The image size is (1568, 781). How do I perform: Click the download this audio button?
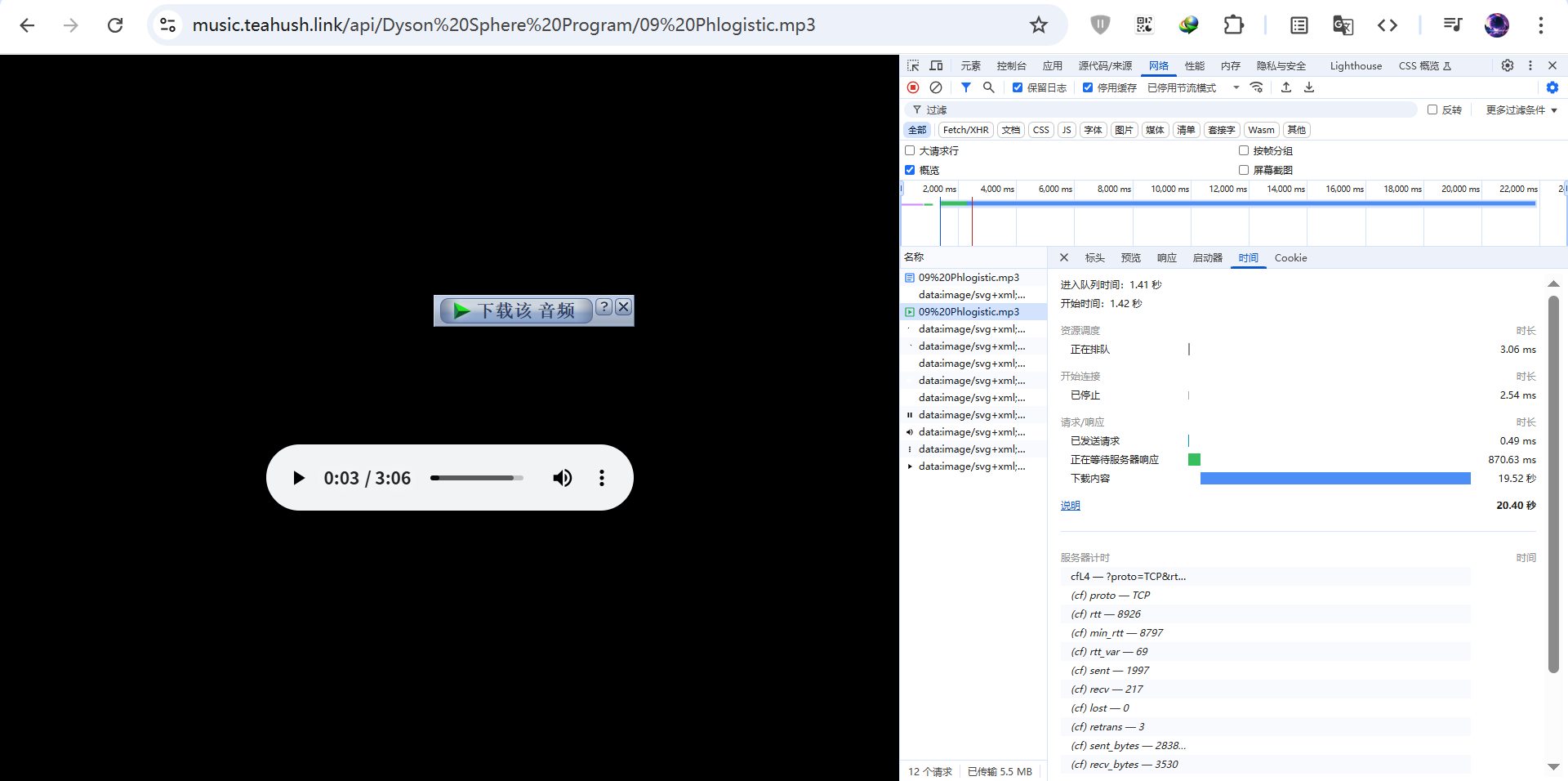tap(516, 310)
